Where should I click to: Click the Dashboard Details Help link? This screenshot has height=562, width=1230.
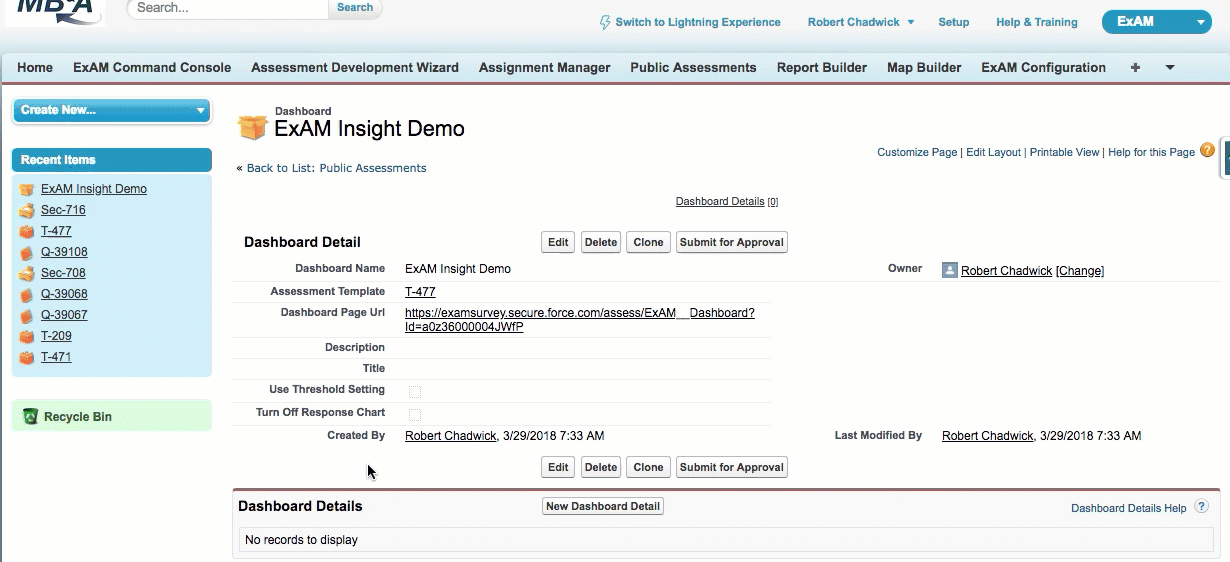tap(1129, 508)
